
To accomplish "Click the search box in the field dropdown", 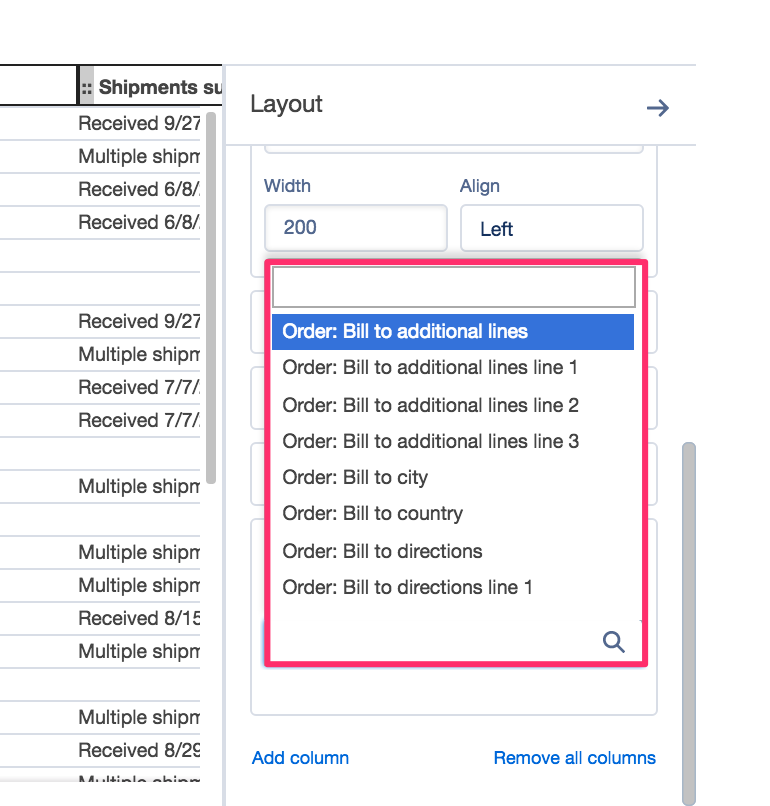I will [x=453, y=287].
